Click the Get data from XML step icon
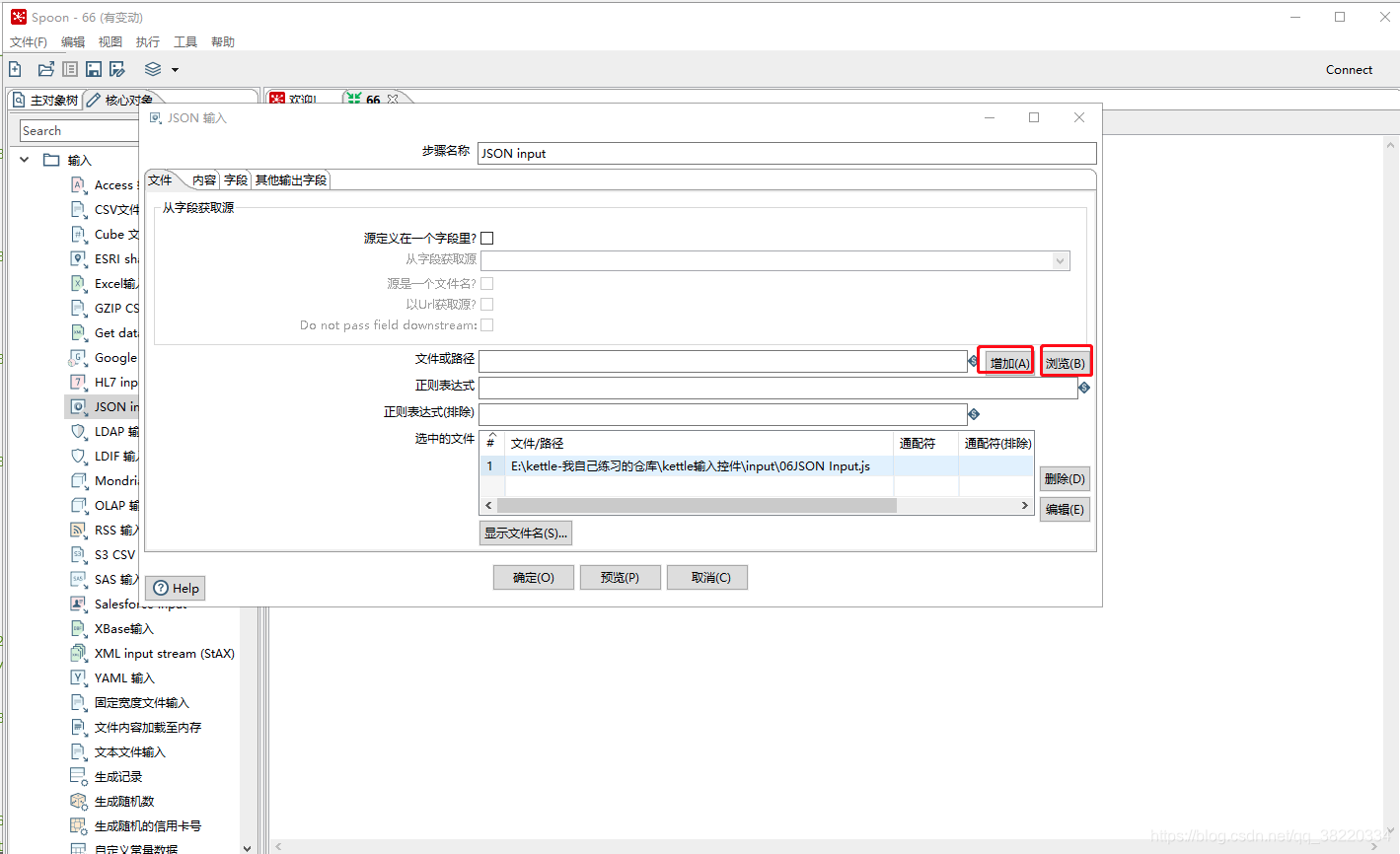This screenshot has width=1400, height=854. tap(78, 332)
